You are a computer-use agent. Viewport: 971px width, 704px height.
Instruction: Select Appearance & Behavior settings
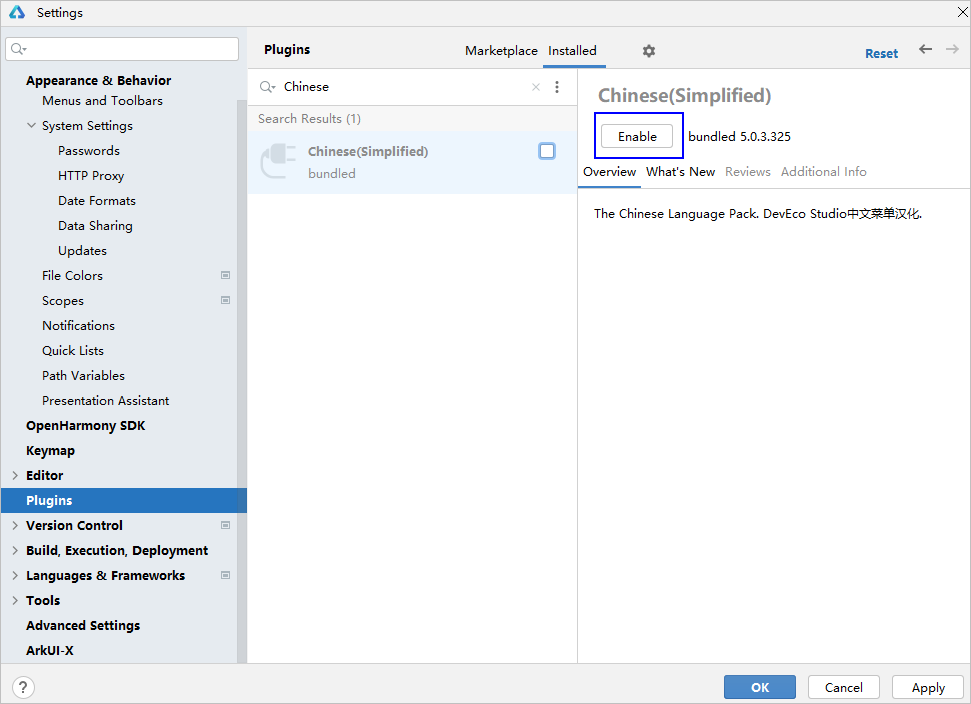coord(98,80)
